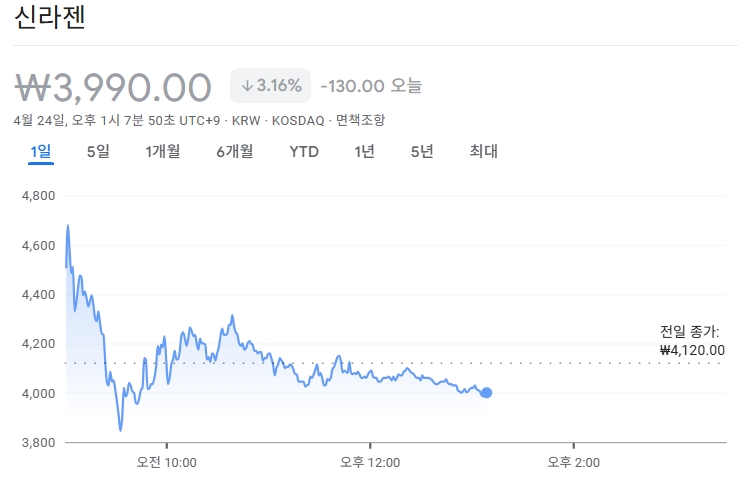The width and height of the screenshot is (738, 483).
Task: Open the 5년 chart range
Action: (x=422, y=152)
